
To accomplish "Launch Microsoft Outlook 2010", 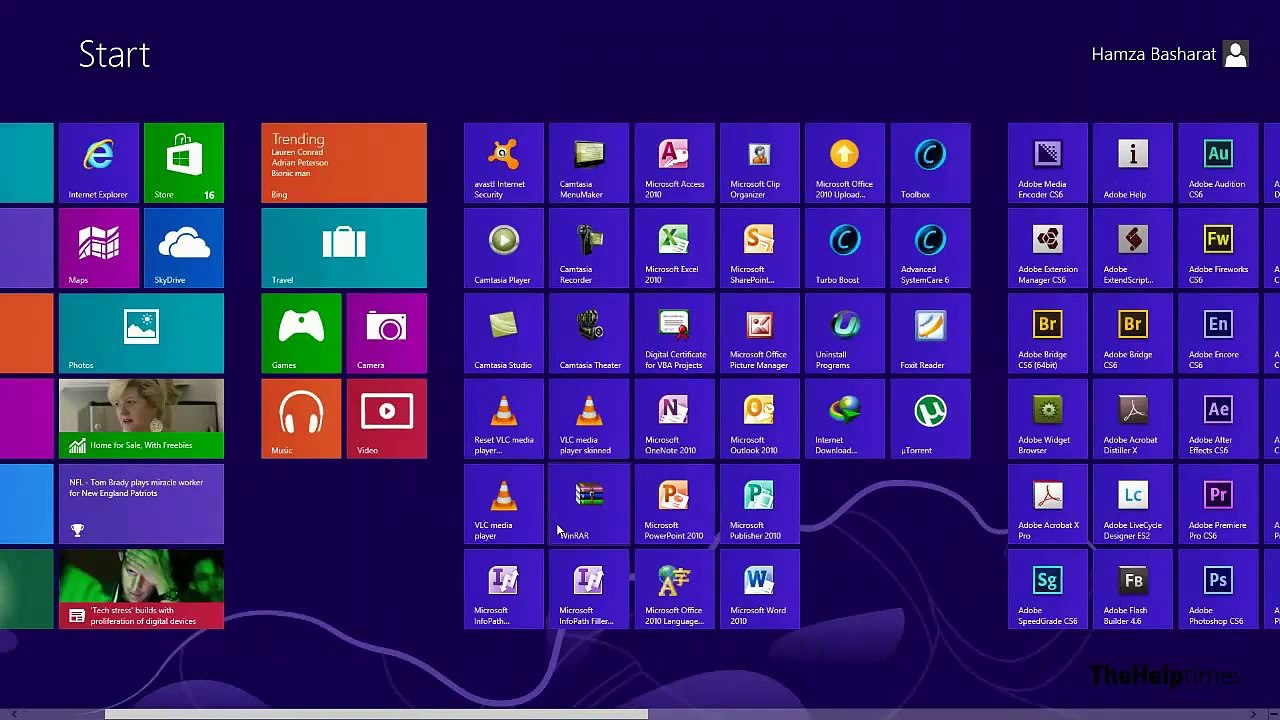I will 759,418.
